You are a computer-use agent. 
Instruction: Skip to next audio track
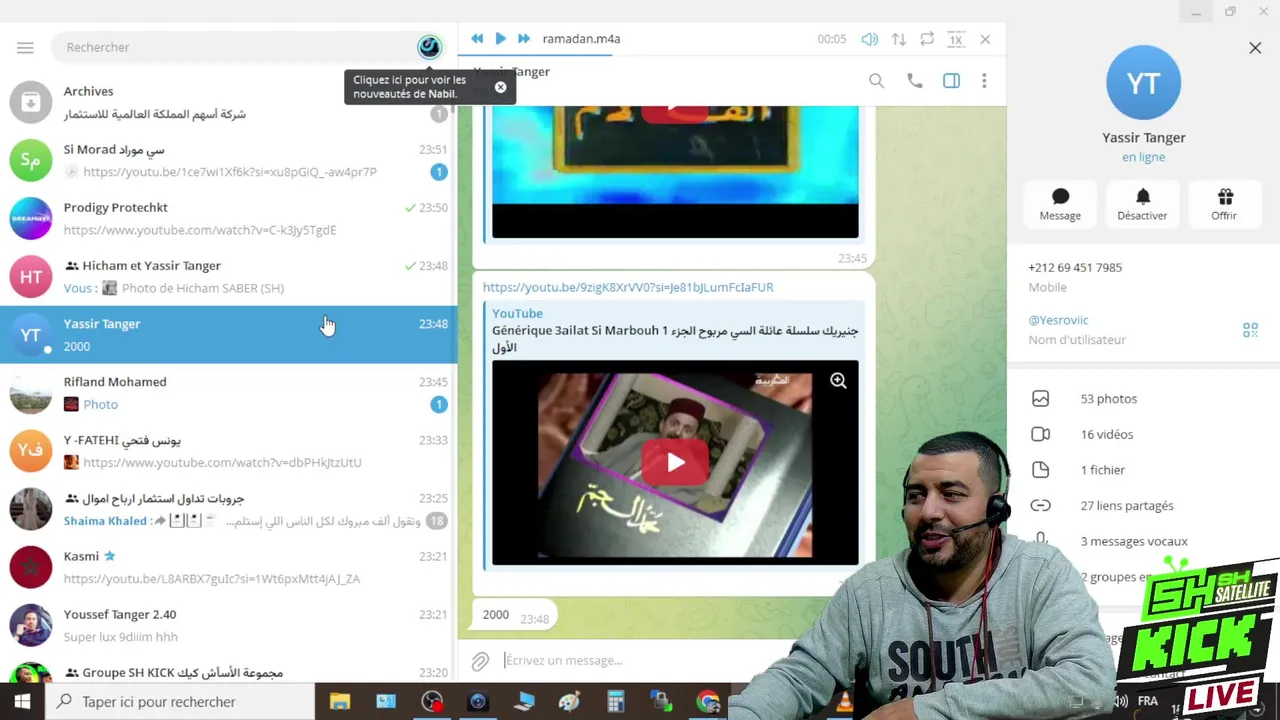click(523, 39)
